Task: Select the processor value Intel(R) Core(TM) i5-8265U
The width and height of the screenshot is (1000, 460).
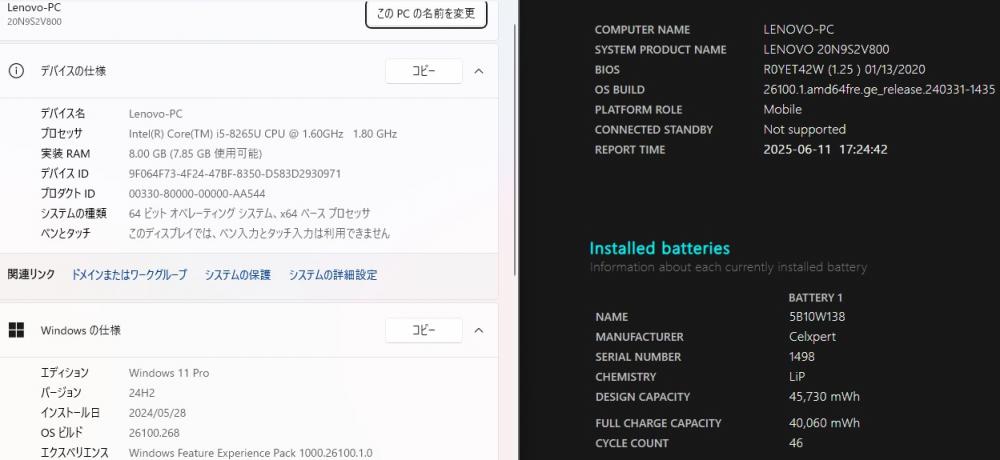Action: [x=263, y=134]
